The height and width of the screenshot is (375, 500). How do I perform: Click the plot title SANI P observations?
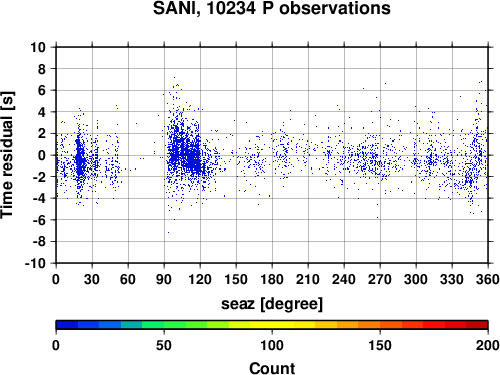point(272,8)
